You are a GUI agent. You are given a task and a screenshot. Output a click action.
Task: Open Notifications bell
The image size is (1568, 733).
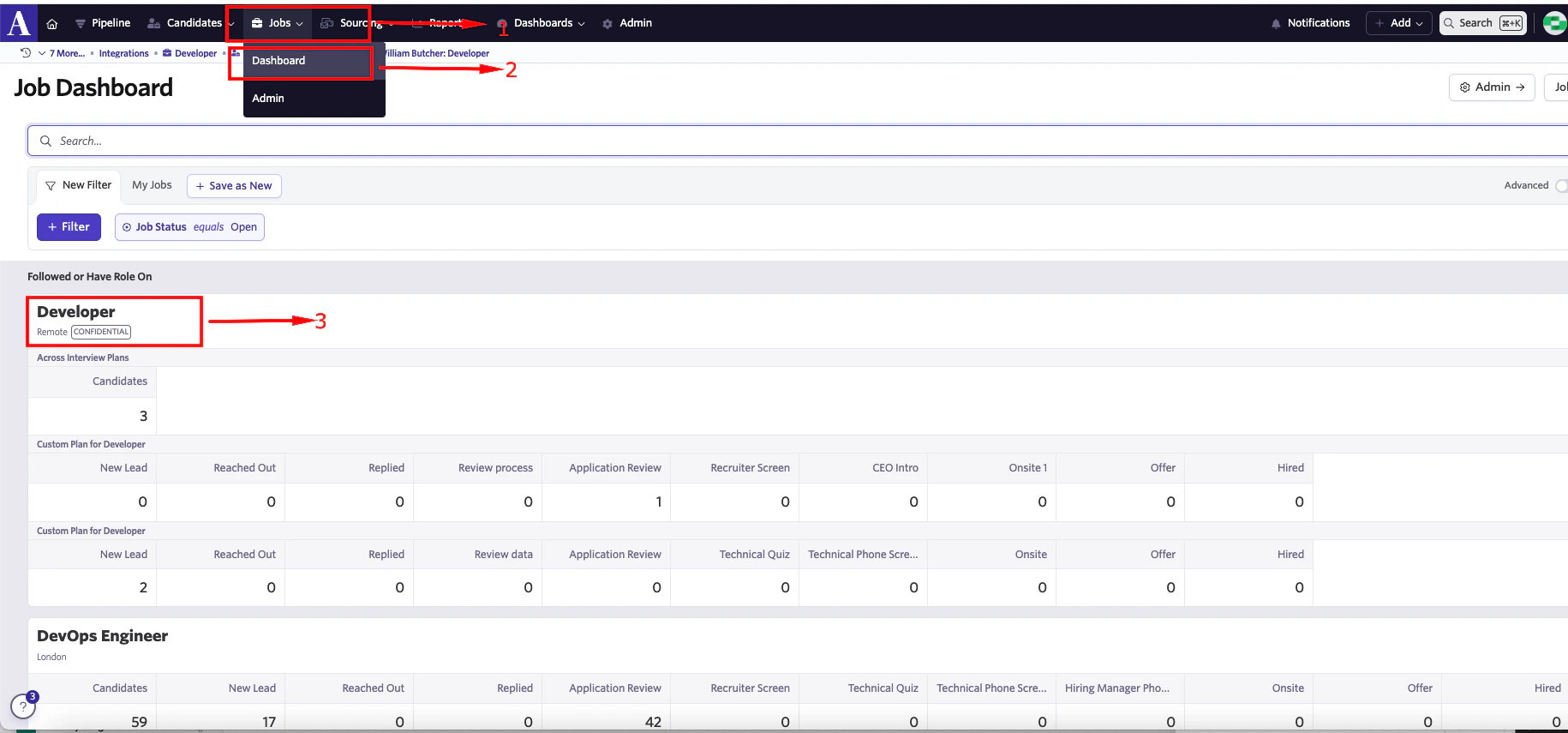click(1310, 23)
